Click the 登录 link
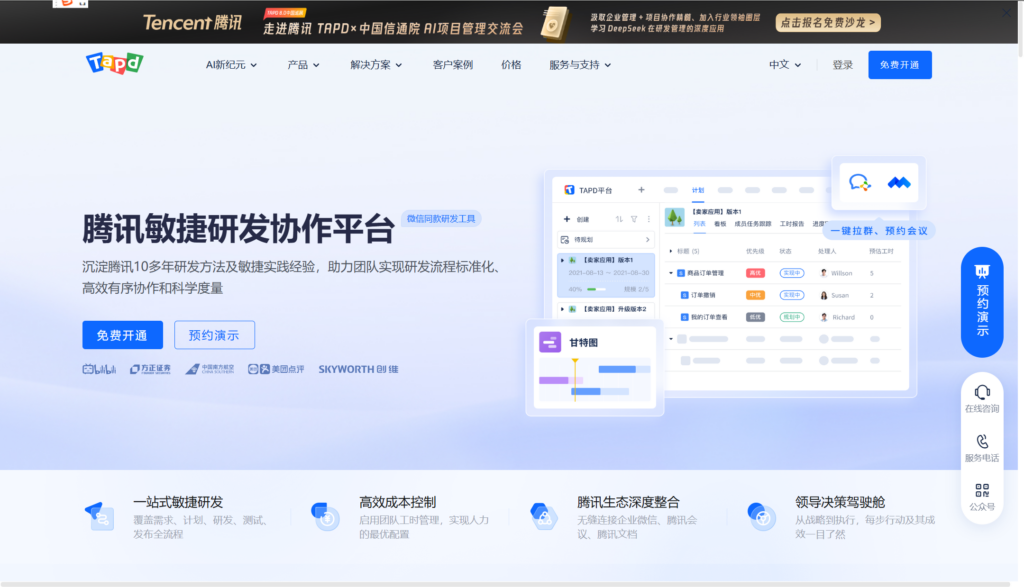1024x587 pixels. click(842, 65)
